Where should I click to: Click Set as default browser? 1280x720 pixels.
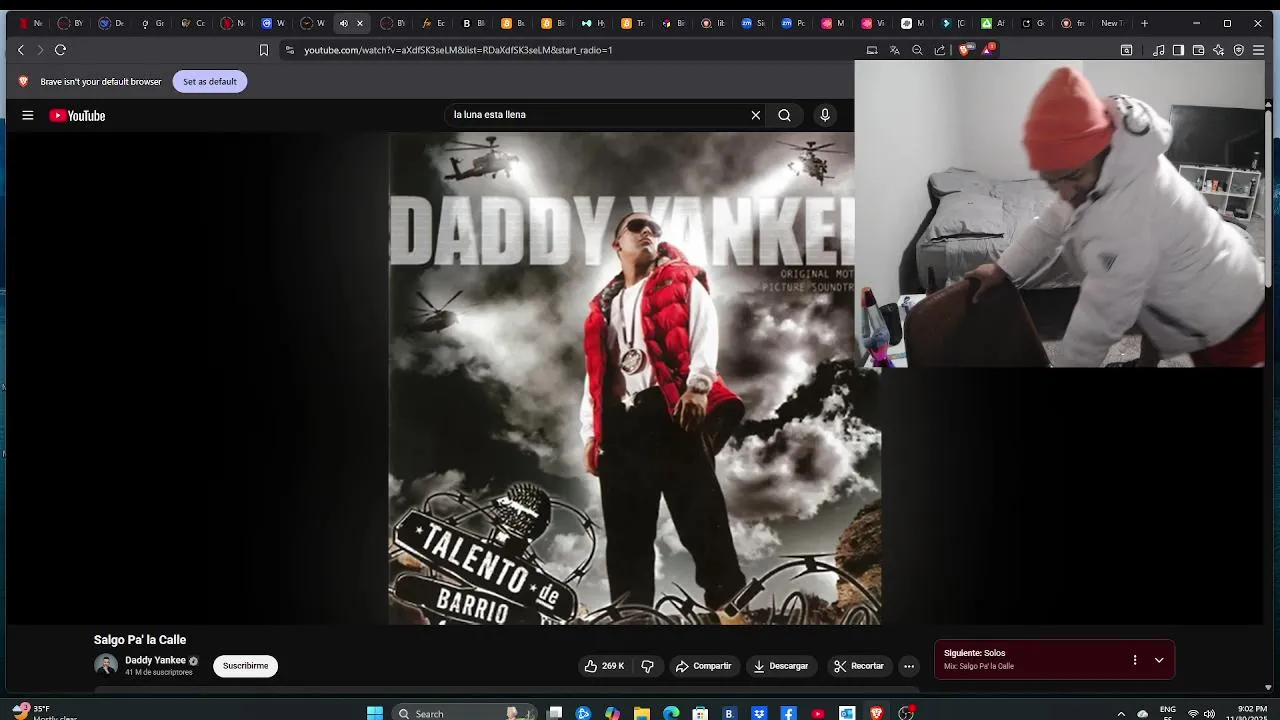tap(210, 82)
